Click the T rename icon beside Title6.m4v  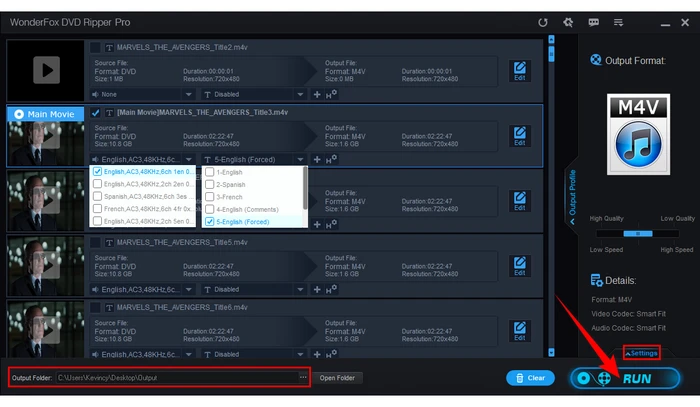pyautogui.click(x=109, y=307)
